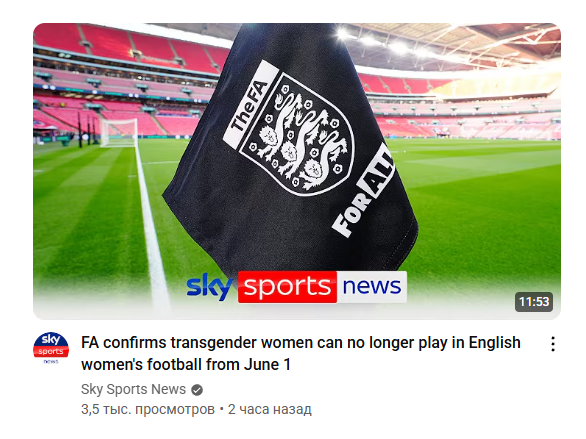Click the goal net in the thumbnail
Screen dimensions: 586x439
[119, 133]
